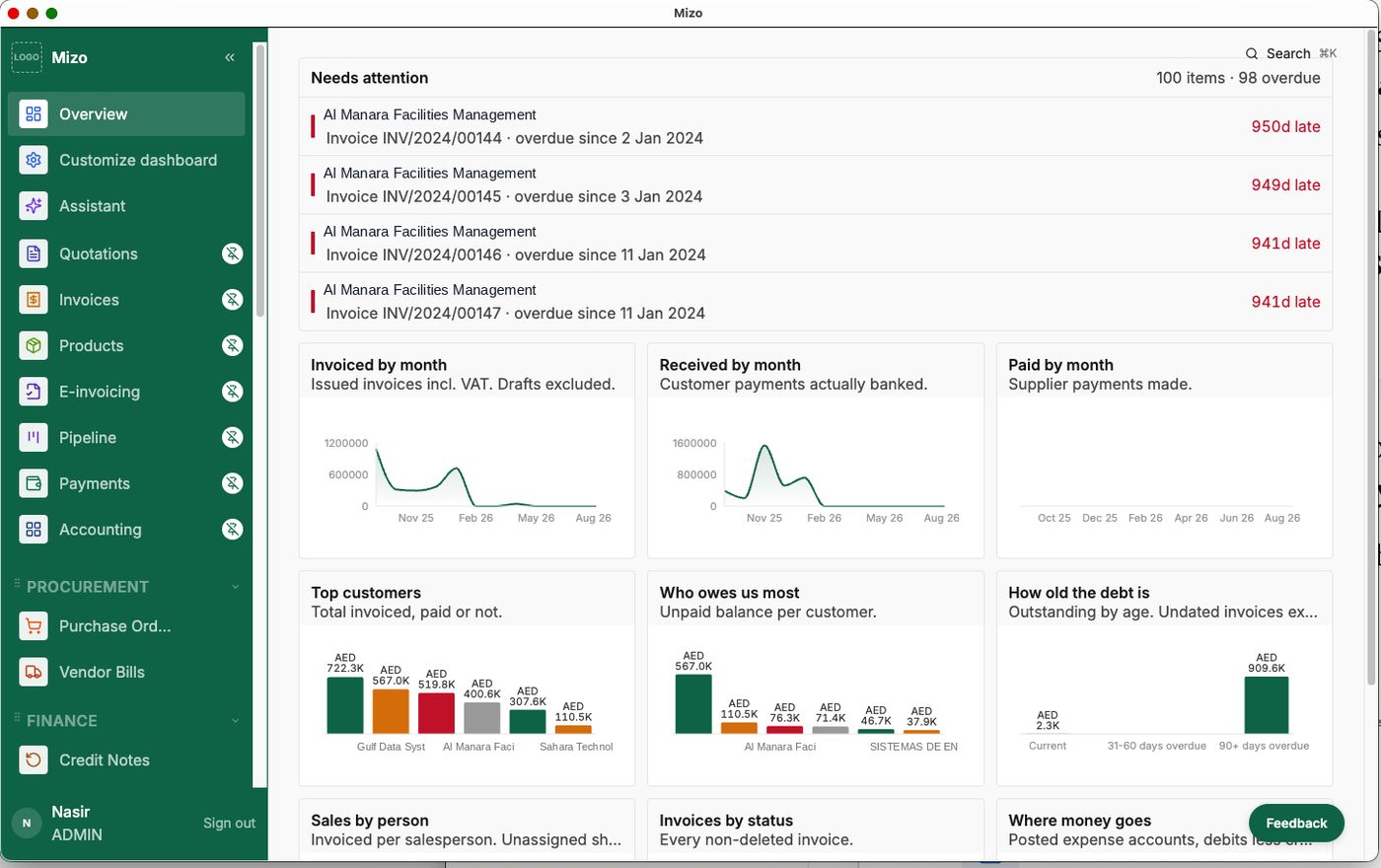
Task: Click the Customize dashboard gear icon
Action: 34,160
